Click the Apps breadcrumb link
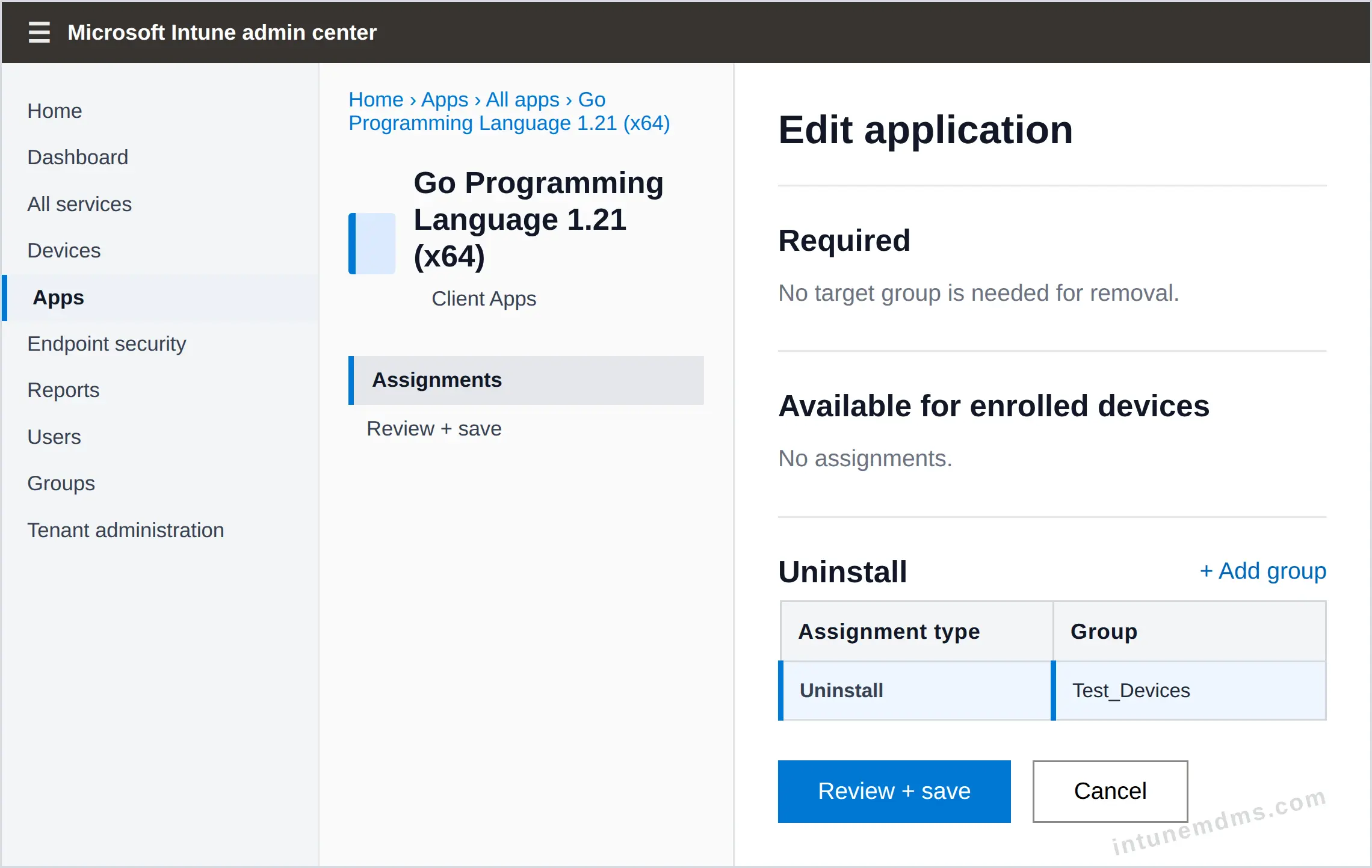The height and width of the screenshot is (868, 1372). click(445, 99)
